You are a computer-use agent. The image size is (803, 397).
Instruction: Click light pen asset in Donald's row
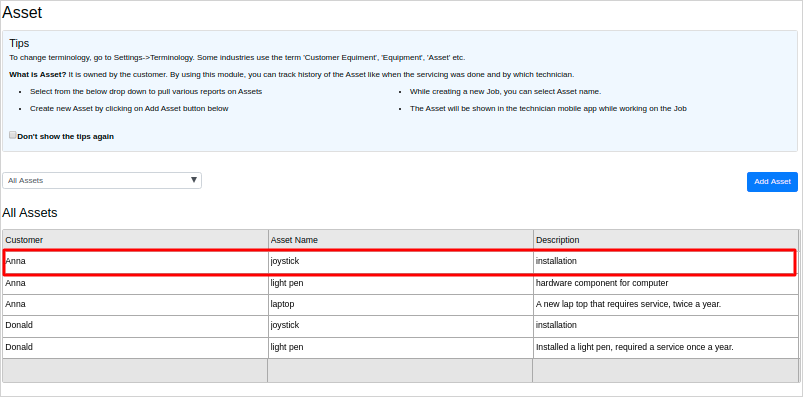(x=287, y=347)
